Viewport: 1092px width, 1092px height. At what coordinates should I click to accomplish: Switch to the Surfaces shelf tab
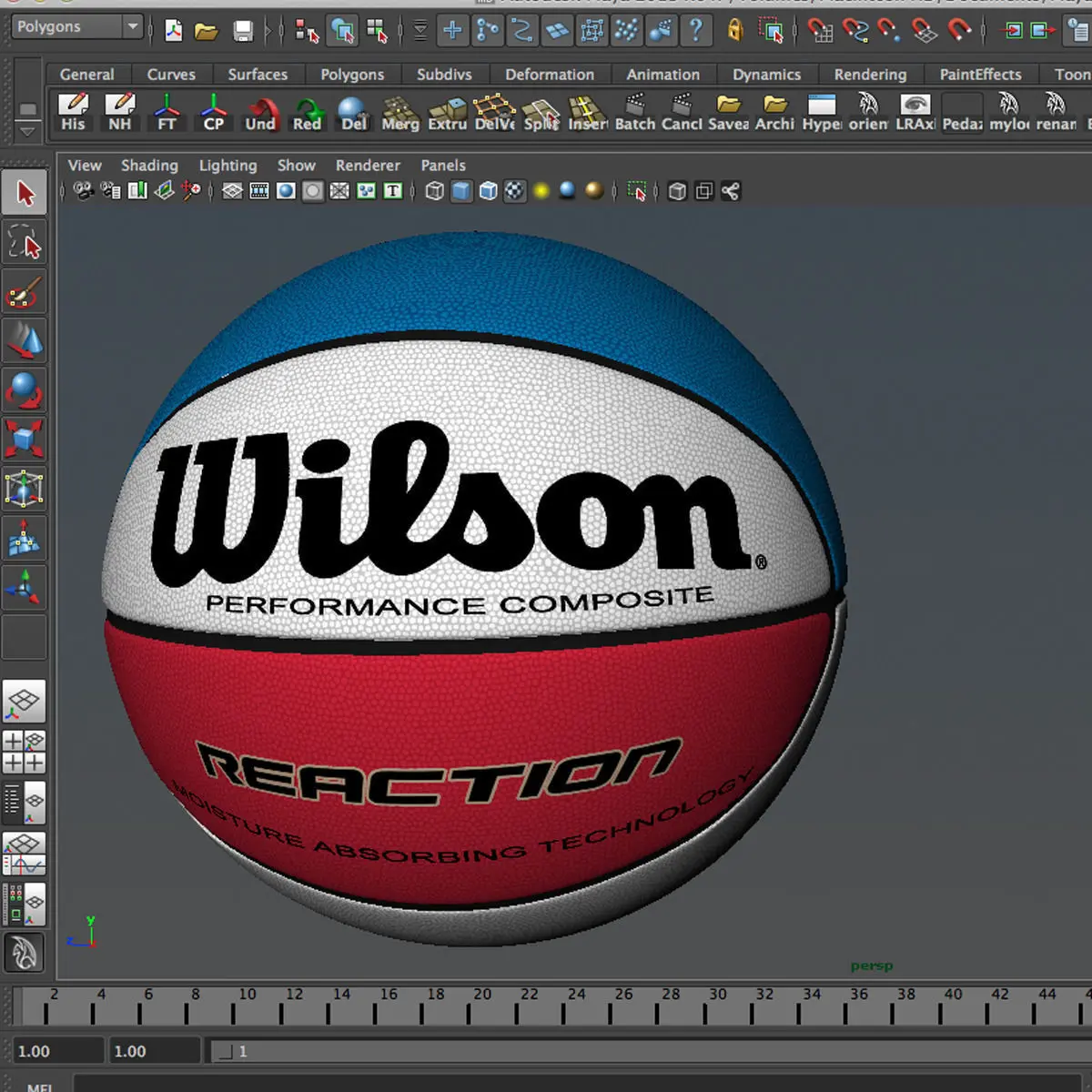[258, 75]
